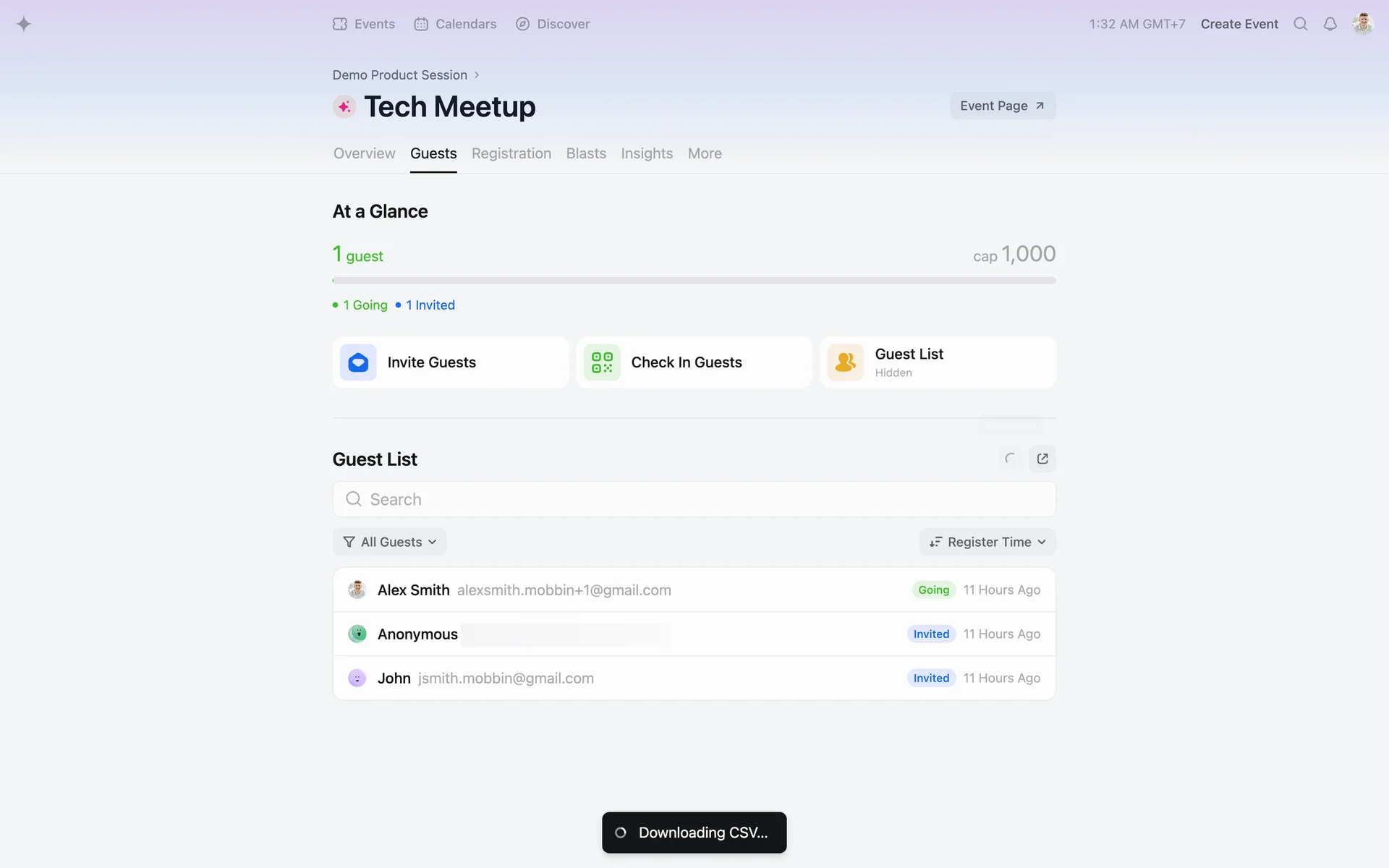Click the guest capacity progress bar
1389x868 pixels.
tap(694, 281)
